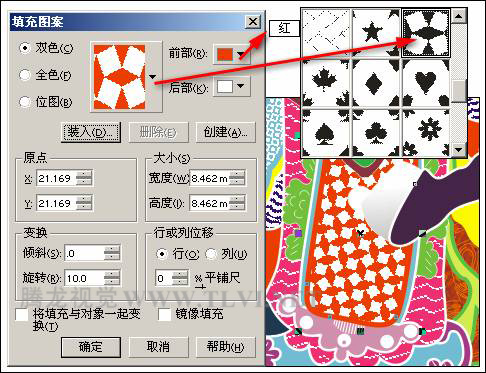Select the 行 row offset option
Image resolution: width=486 pixels, height=373 pixels.
(162, 254)
